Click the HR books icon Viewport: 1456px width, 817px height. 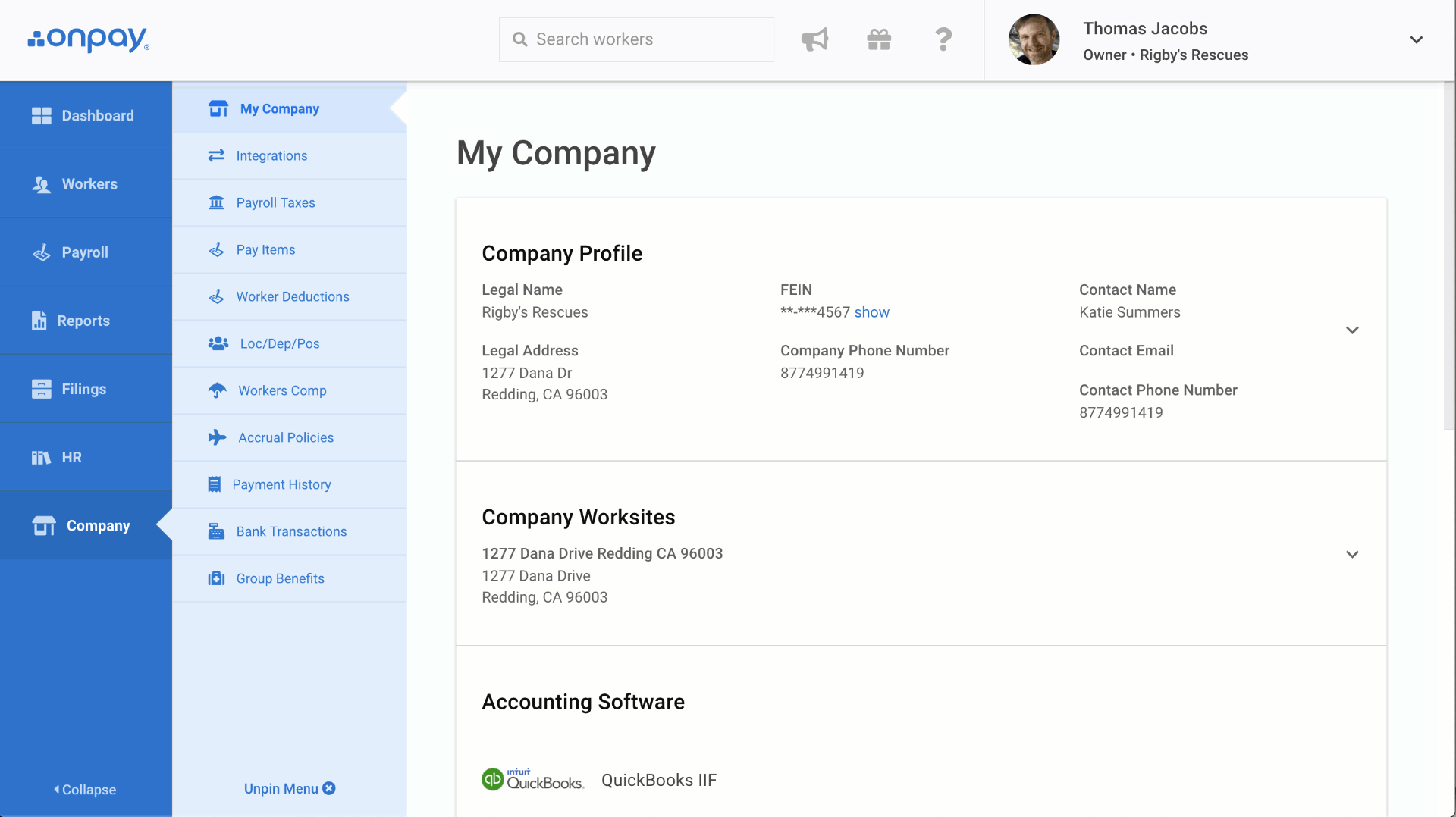click(42, 457)
